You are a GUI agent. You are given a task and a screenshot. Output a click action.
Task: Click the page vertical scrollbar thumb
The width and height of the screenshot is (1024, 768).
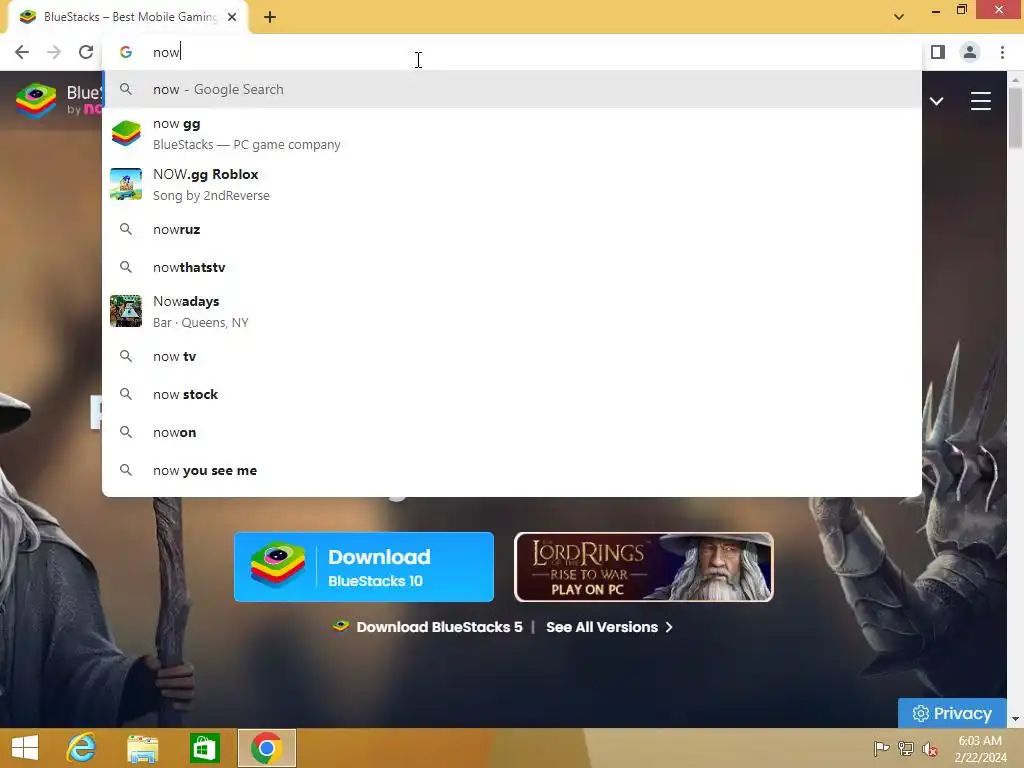coord(1015,118)
